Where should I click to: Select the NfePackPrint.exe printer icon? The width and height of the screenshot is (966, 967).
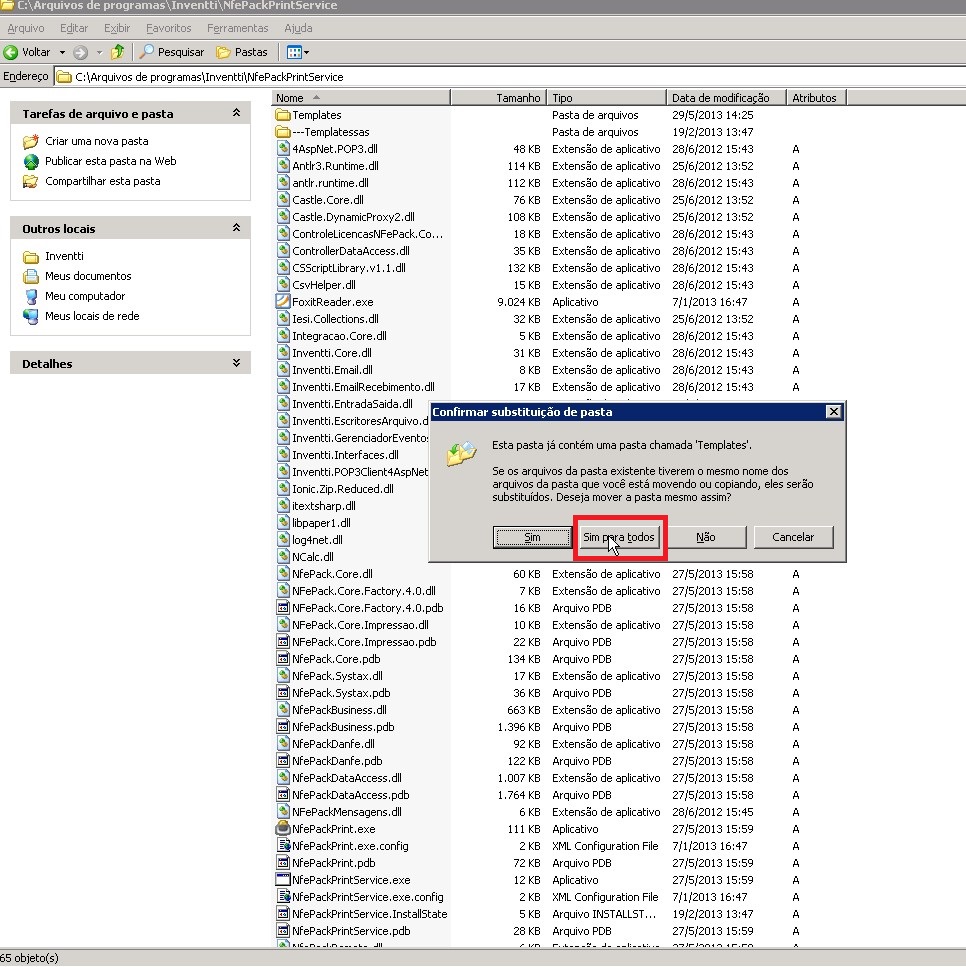coord(284,829)
